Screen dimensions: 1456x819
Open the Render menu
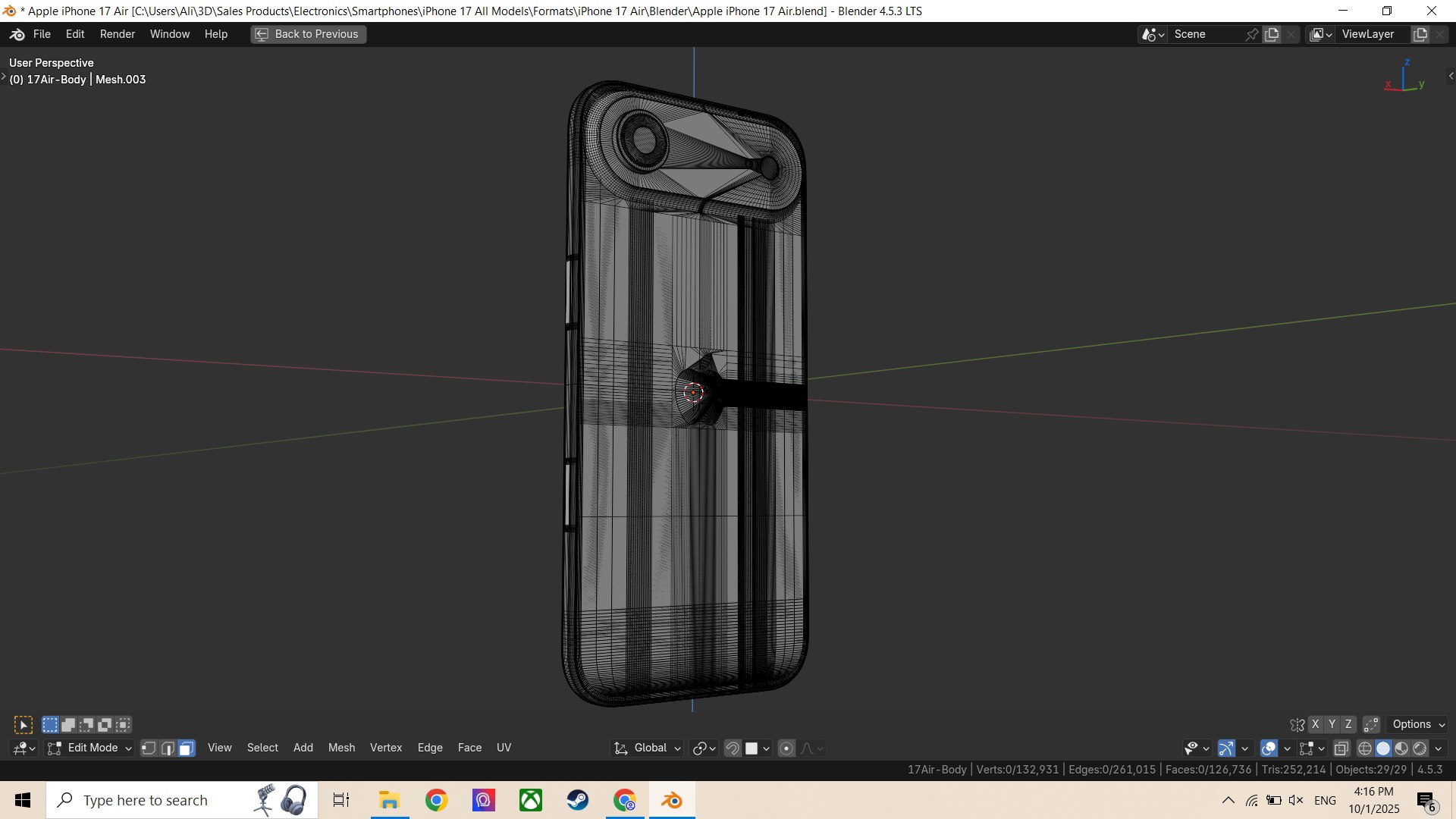click(118, 34)
